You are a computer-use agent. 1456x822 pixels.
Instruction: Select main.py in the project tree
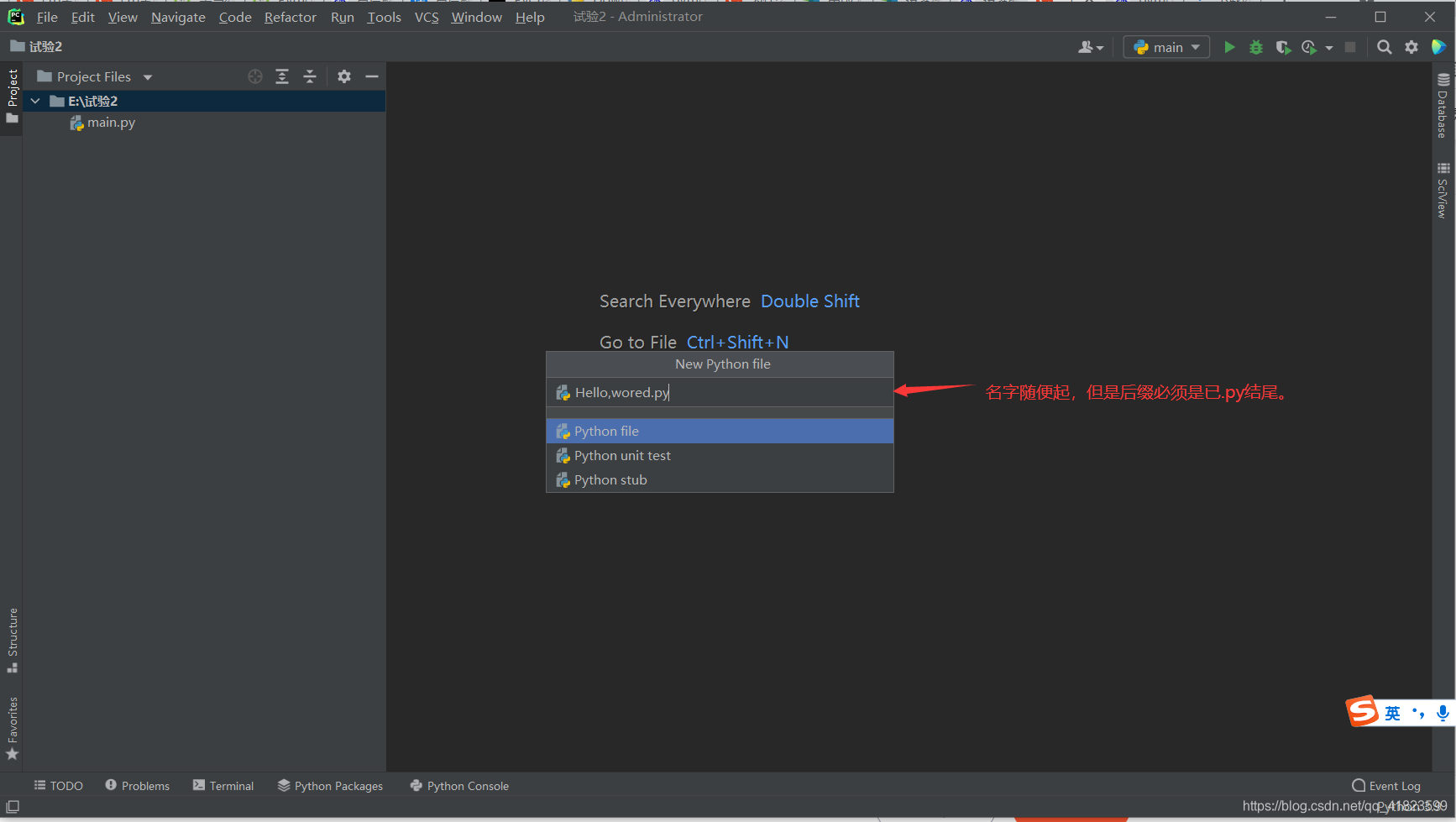click(x=110, y=123)
